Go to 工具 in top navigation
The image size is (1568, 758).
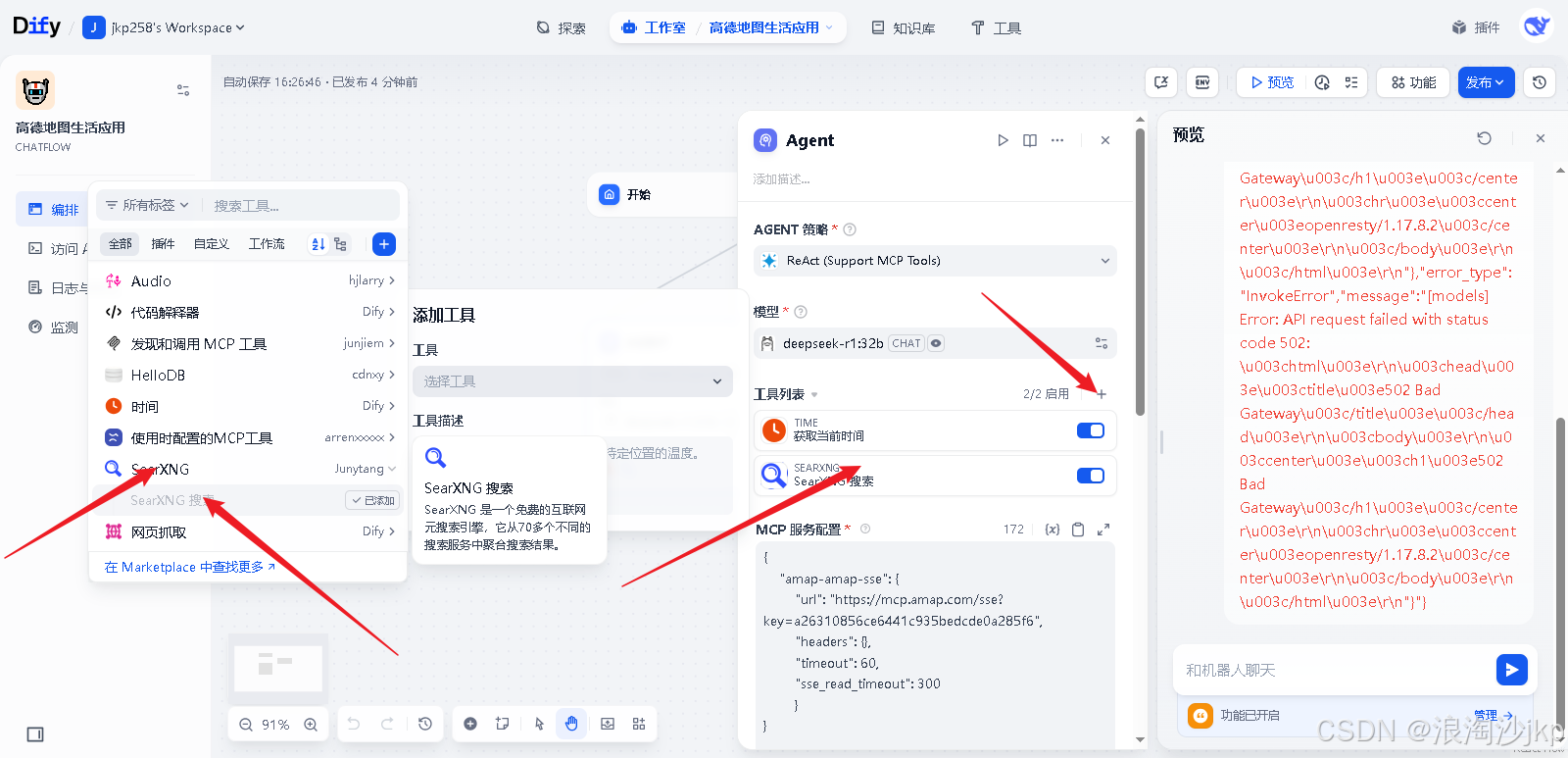997,27
